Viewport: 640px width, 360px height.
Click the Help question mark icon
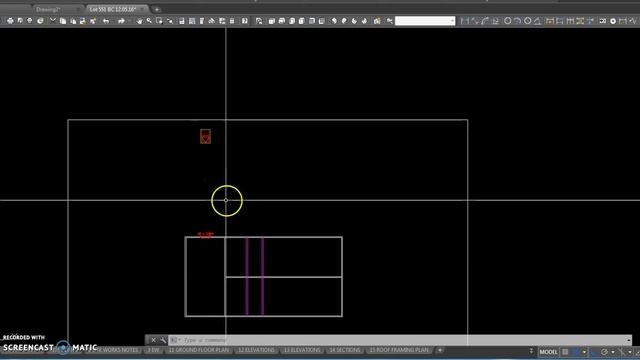coord(244,20)
